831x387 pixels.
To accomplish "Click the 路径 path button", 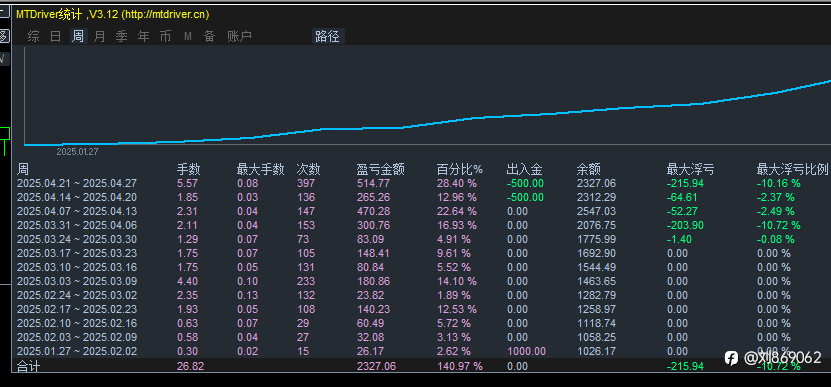I will point(328,37).
